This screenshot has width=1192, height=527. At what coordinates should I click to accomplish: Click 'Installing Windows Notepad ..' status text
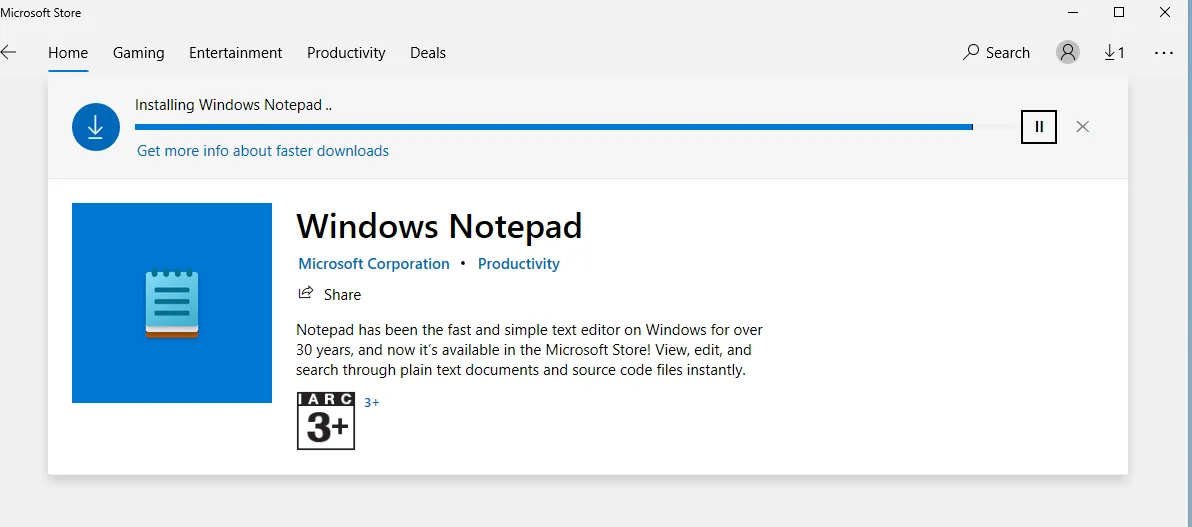(x=233, y=105)
